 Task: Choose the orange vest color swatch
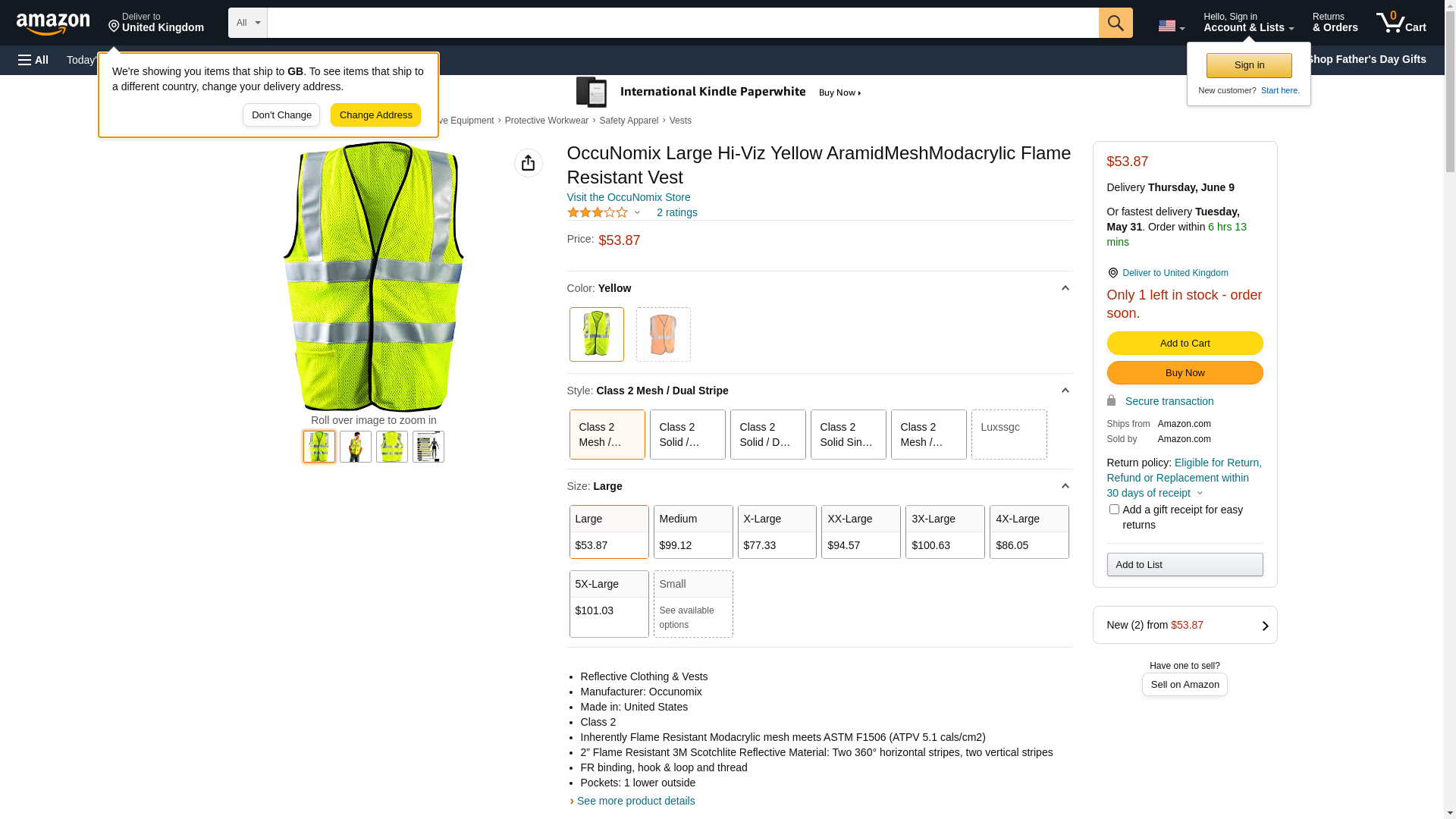(663, 334)
